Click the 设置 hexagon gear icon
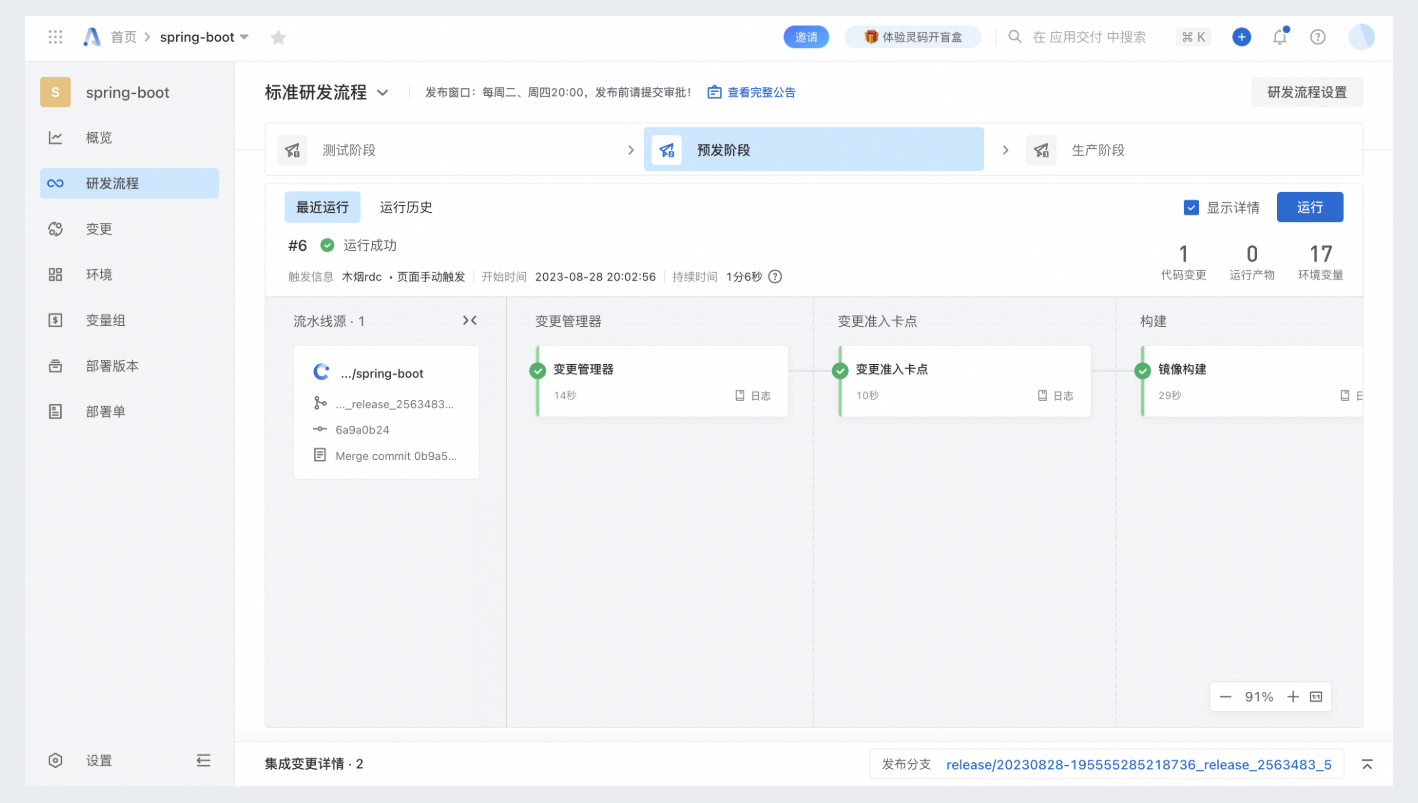The width and height of the screenshot is (1418, 803). click(56, 760)
